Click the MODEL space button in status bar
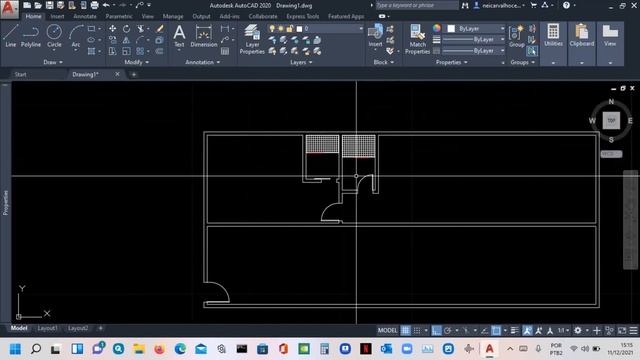This screenshot has height=360, width=640. (387, 330)
